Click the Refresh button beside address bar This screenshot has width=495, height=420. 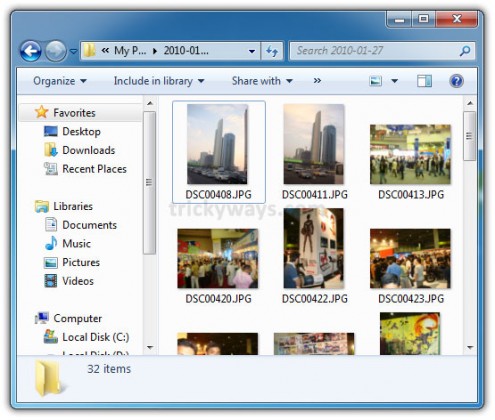[272, 51]
